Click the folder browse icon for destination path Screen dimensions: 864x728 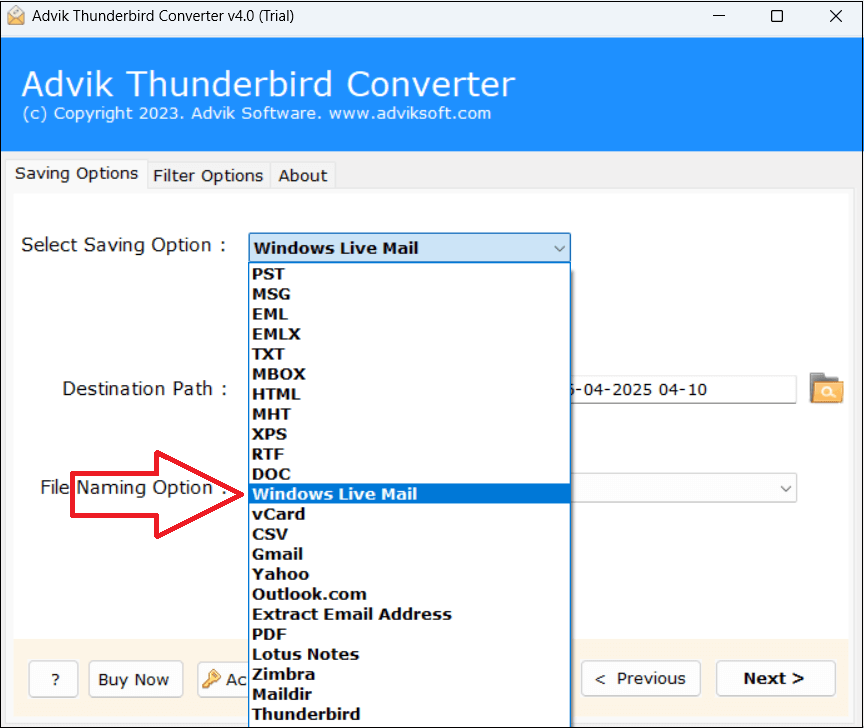tap(826, 389)
